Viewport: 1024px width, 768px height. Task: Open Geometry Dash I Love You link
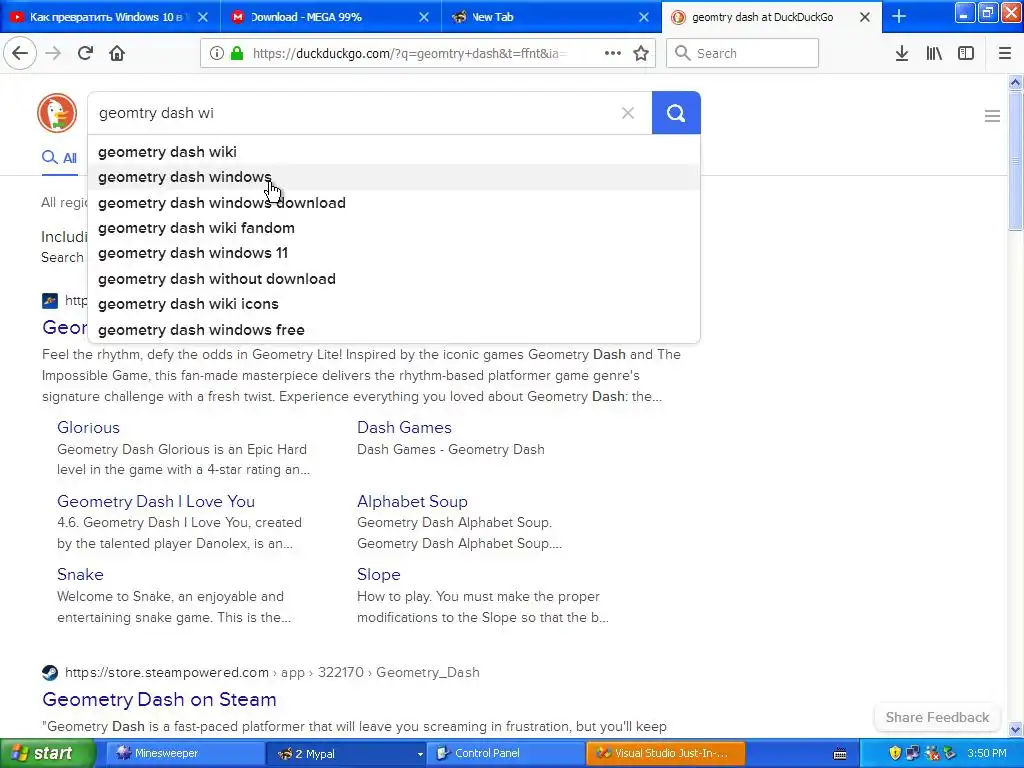pyautogui.click(x=155, y=501)
